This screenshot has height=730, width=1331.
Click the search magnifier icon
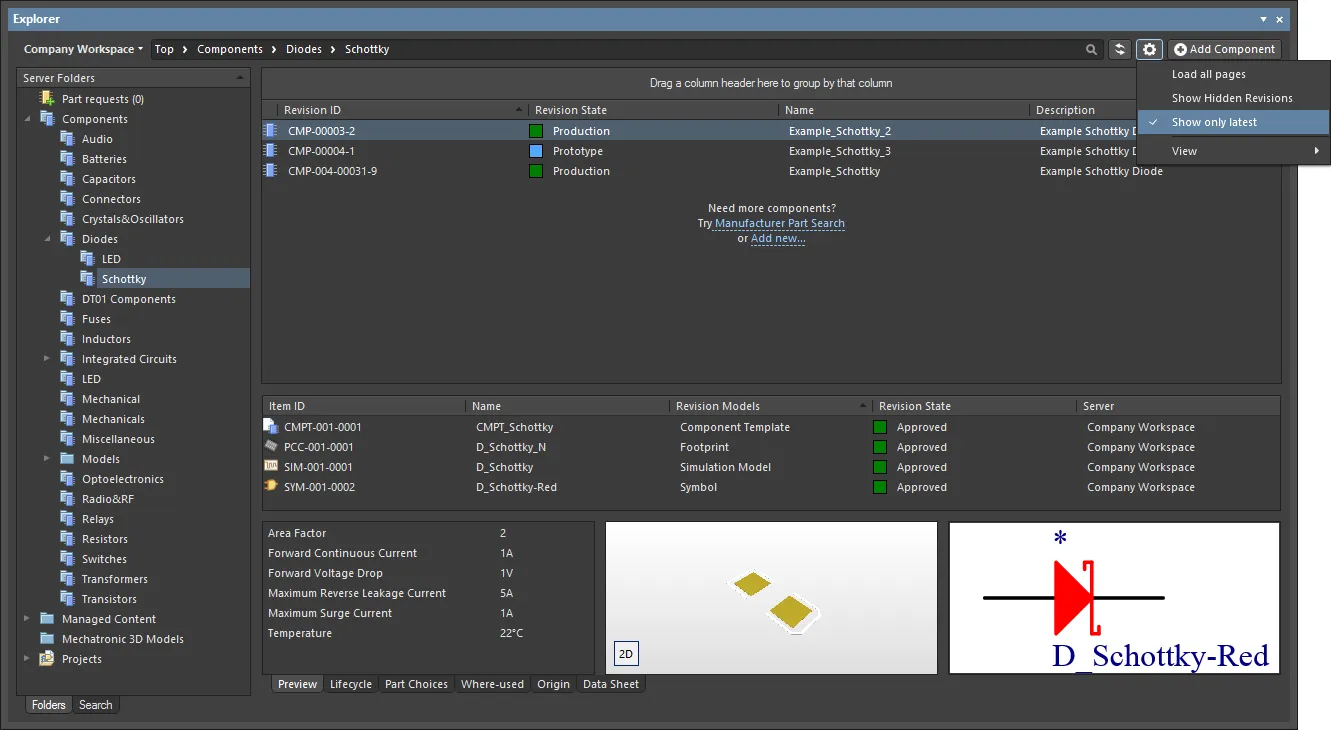[x=1091, y=49]
